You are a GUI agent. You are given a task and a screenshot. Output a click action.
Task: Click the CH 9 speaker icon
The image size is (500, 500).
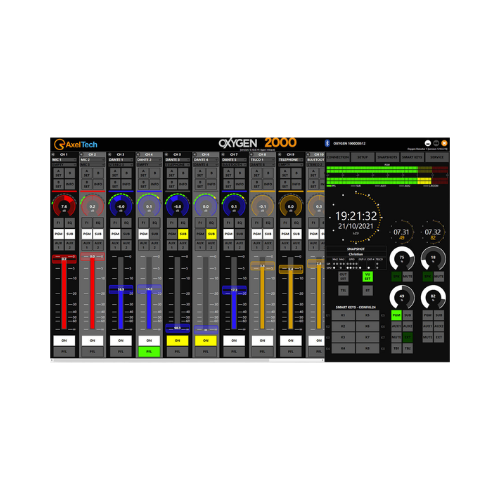[280, 155]
